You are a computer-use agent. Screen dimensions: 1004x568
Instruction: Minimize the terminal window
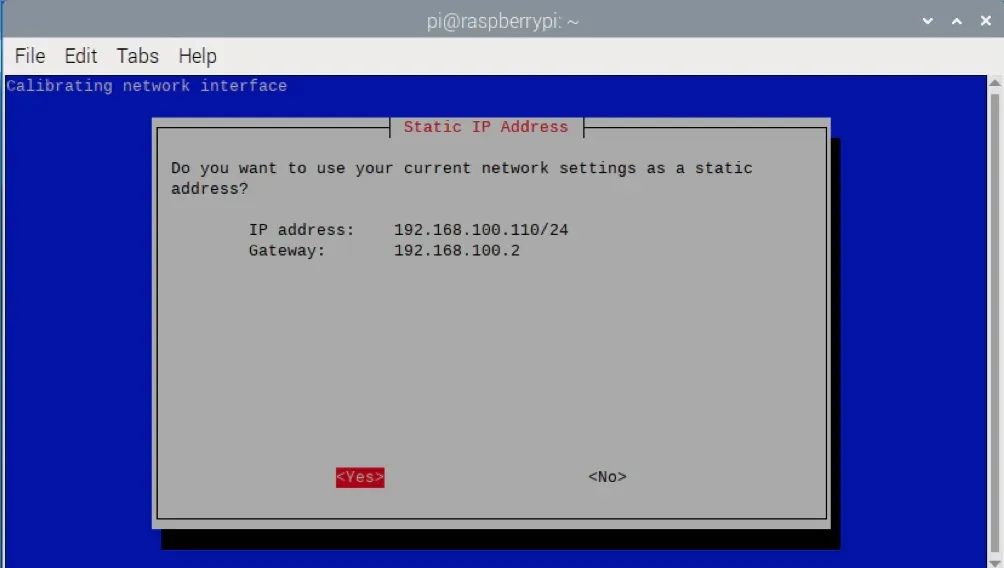tap(928, 21)
